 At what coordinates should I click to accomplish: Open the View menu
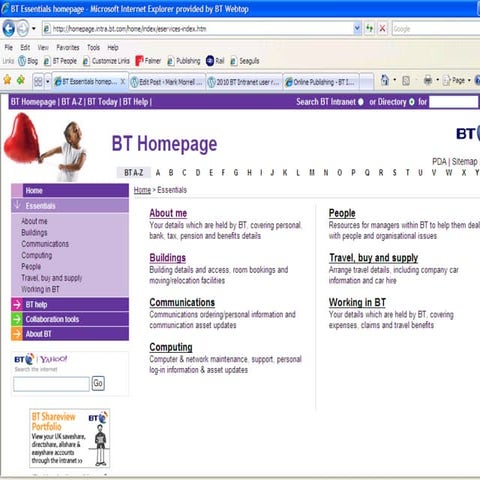(43, 48)
